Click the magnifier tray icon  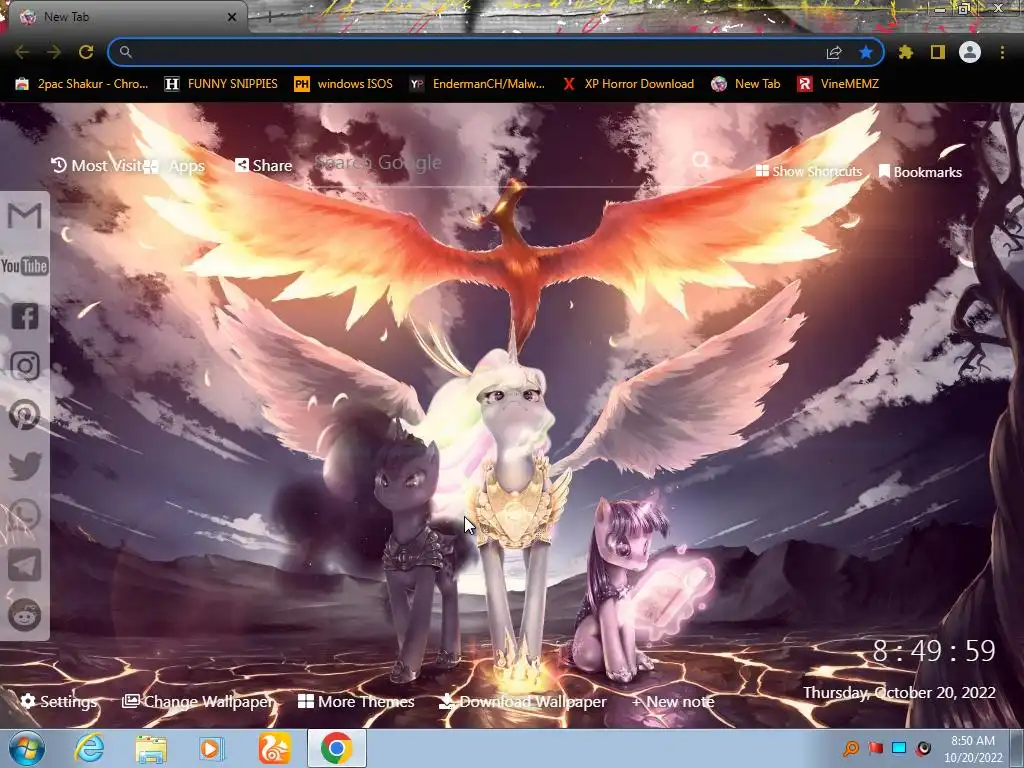851,748
